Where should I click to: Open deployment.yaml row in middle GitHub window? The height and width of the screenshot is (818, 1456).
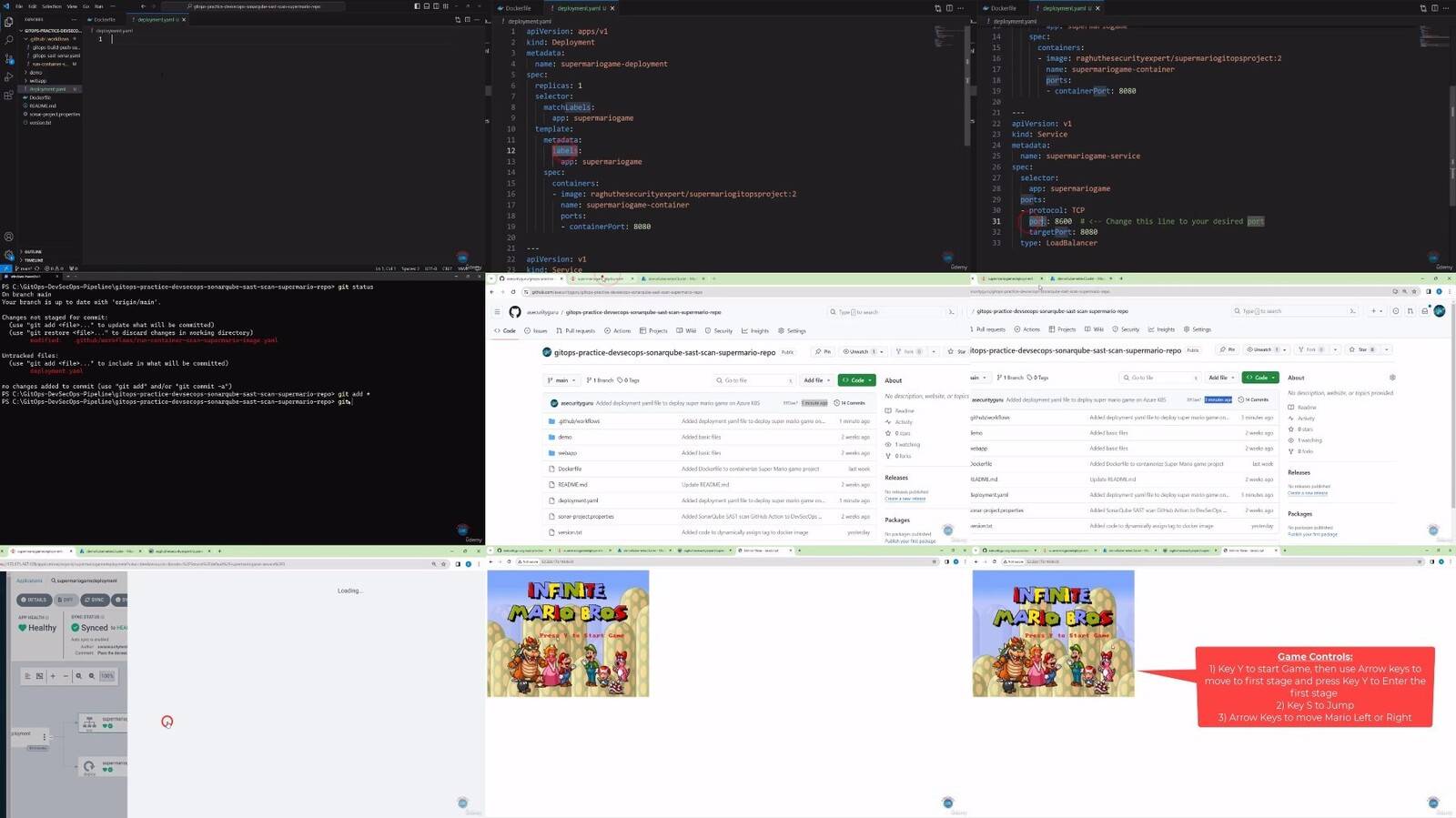710,500
